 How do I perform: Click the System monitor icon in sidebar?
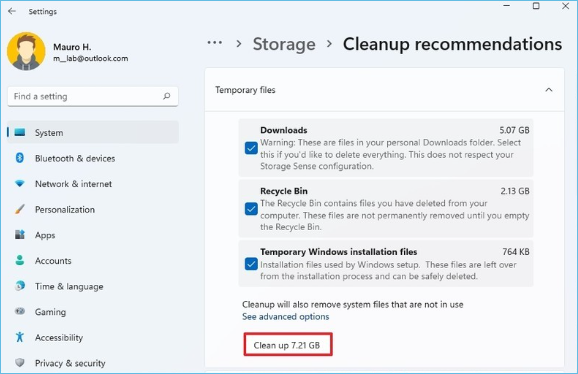pos(20,132)
